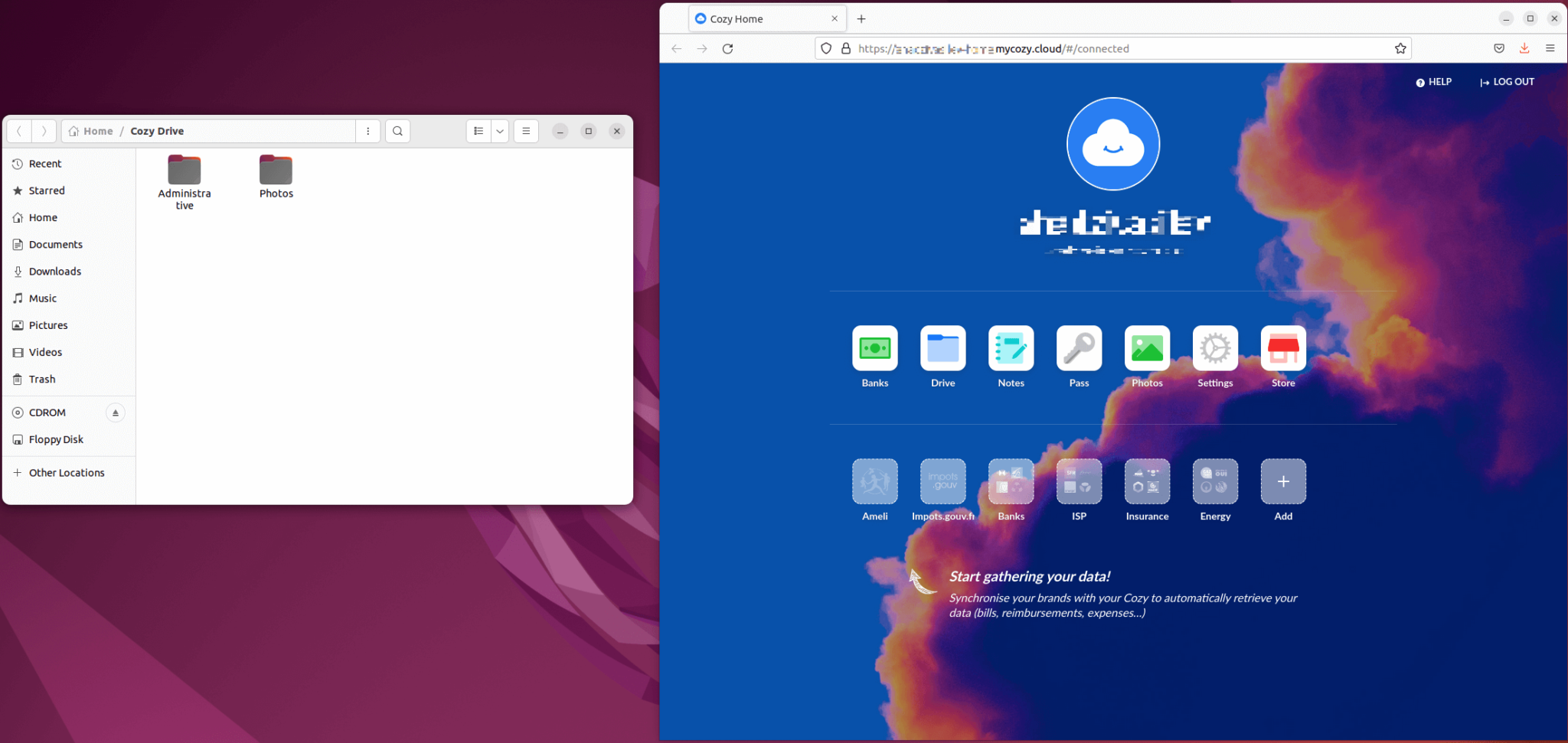This screenshot has width=1568, height=743.
Task: Open Cozy Help
Action: pos(1433,81)
